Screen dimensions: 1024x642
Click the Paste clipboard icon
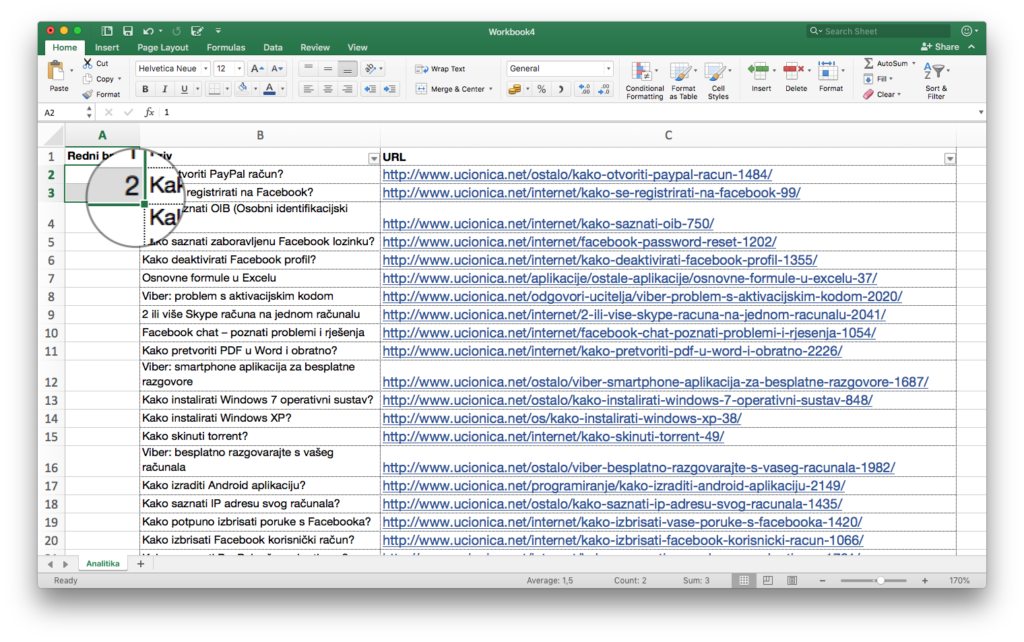pos(58,72)
